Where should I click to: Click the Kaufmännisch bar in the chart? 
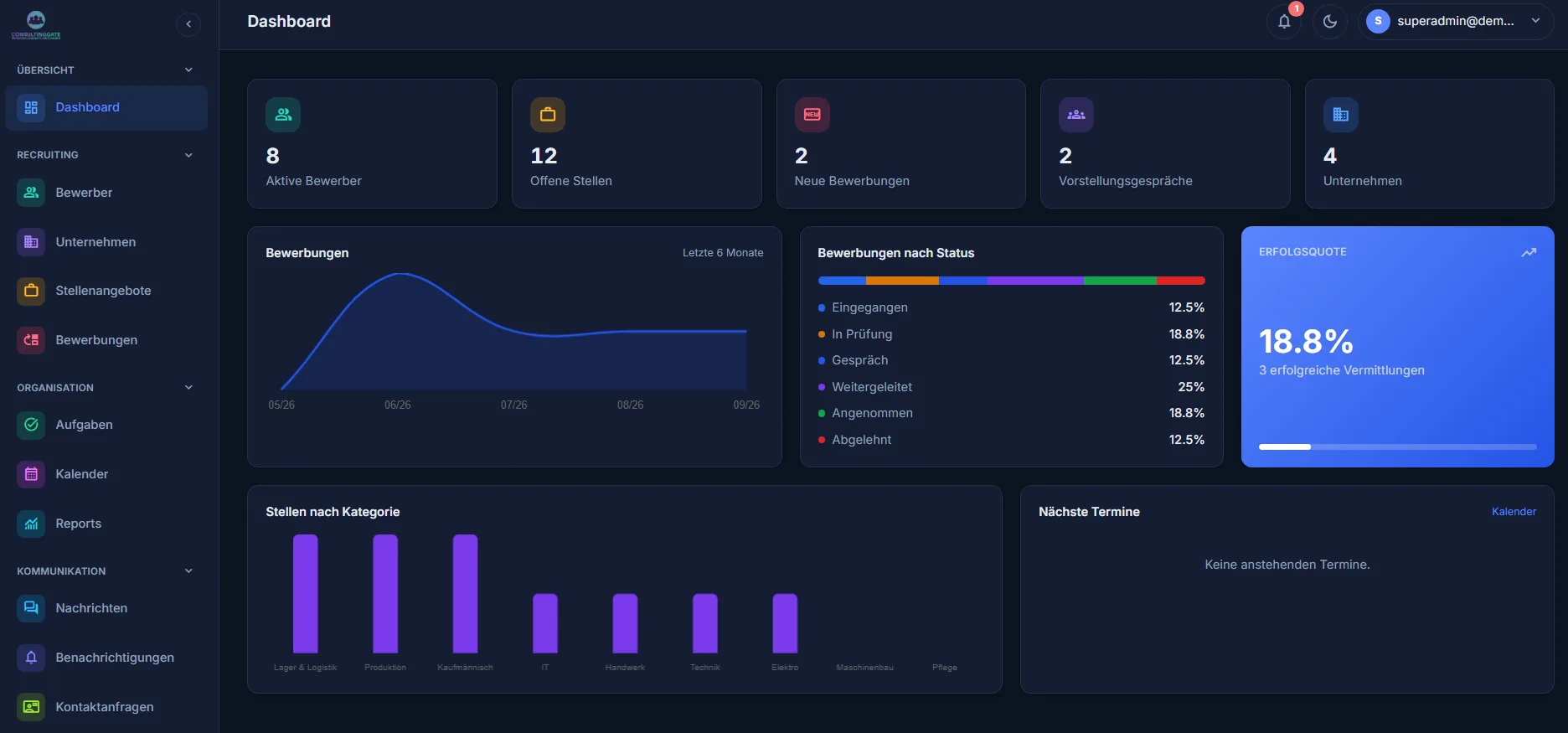point(466,594)
